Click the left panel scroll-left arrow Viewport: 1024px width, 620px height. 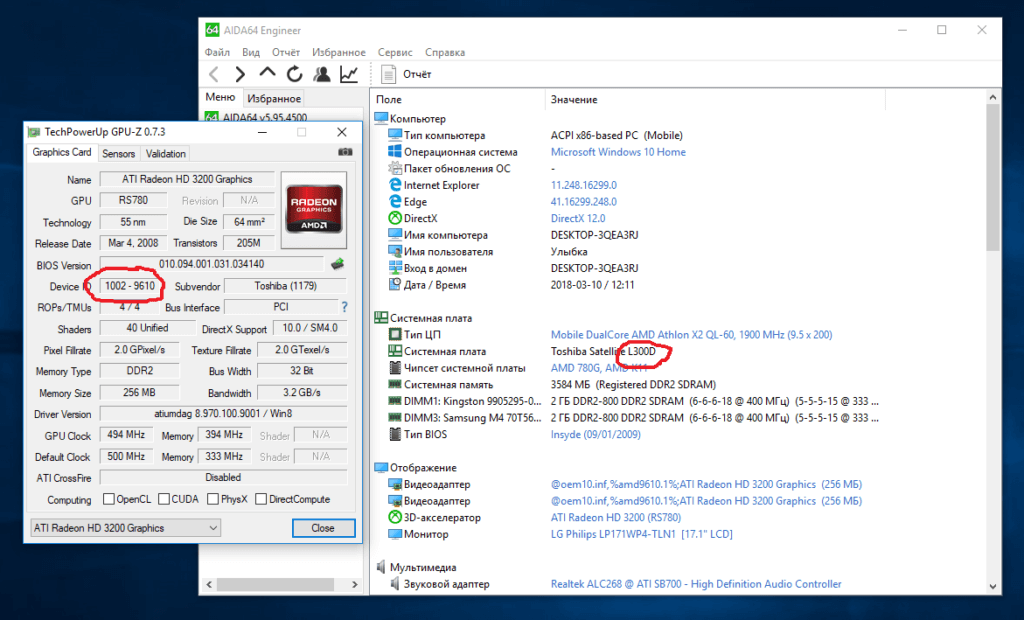pyautogui.click(x=209, y=584)
